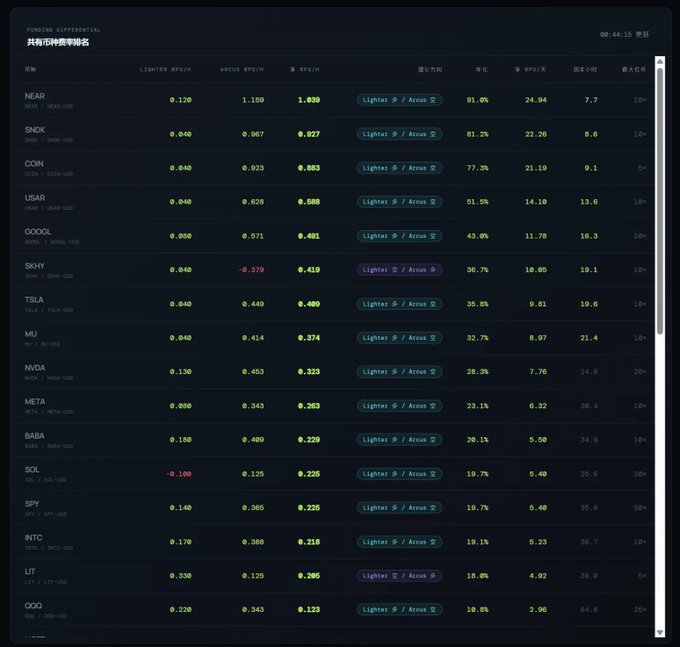Click the purple direction badge in LIT row
Image resolution: width=680 pixels, height=647 pixels.
click(x=399, y=576)
